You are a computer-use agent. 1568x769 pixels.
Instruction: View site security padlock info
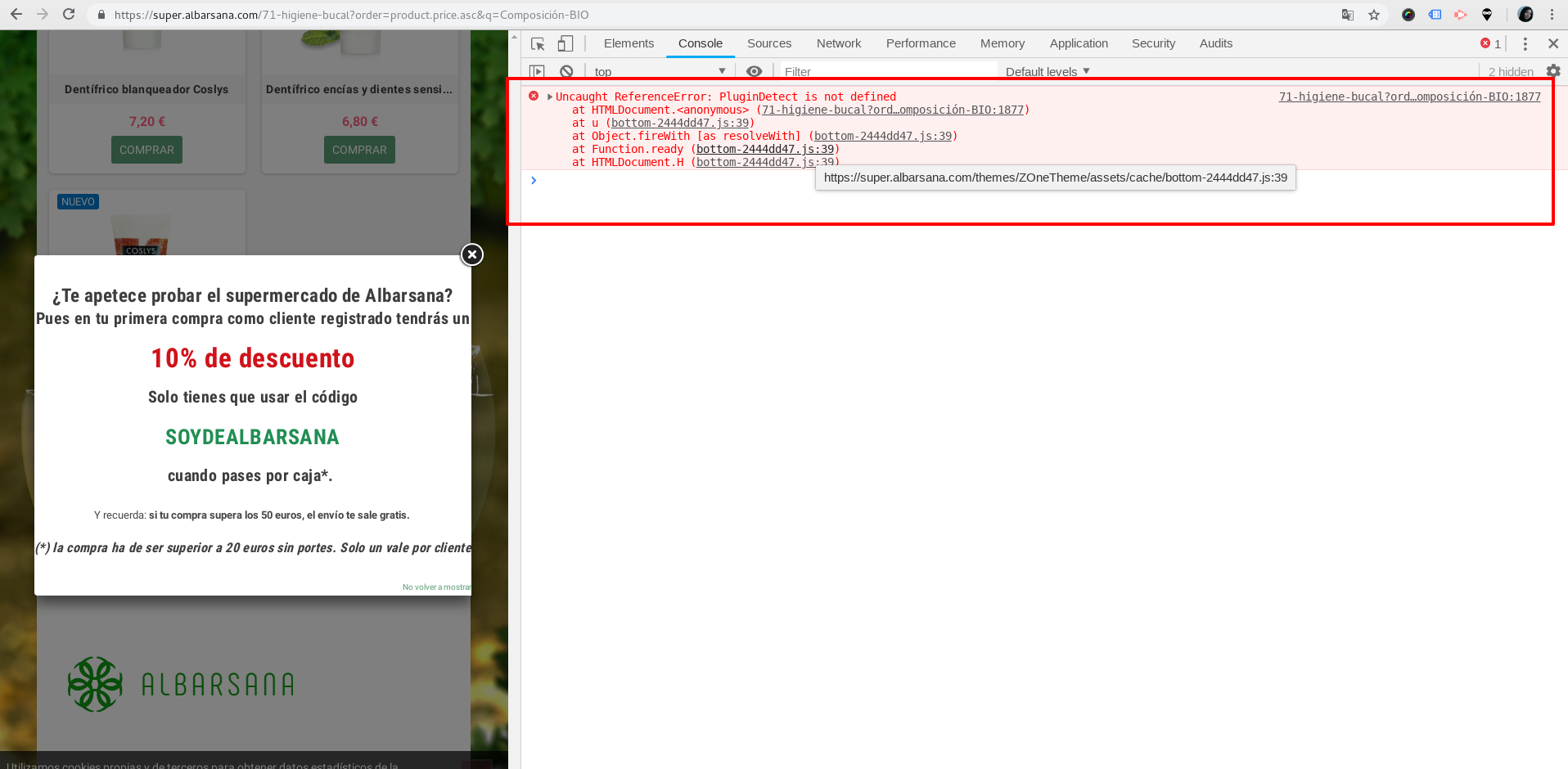click(101, 15)
